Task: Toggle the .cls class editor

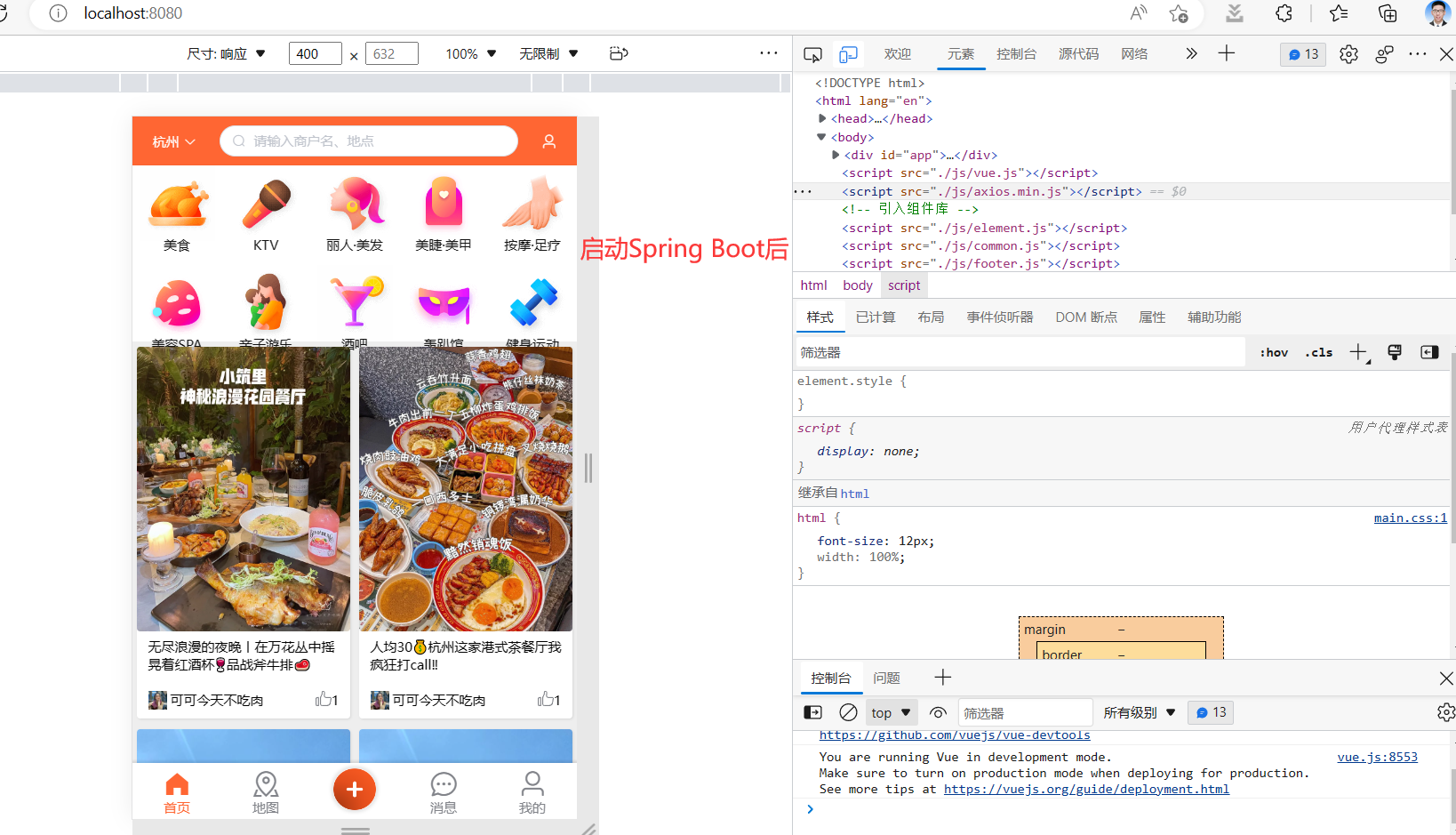Action: coord(1319,353)
